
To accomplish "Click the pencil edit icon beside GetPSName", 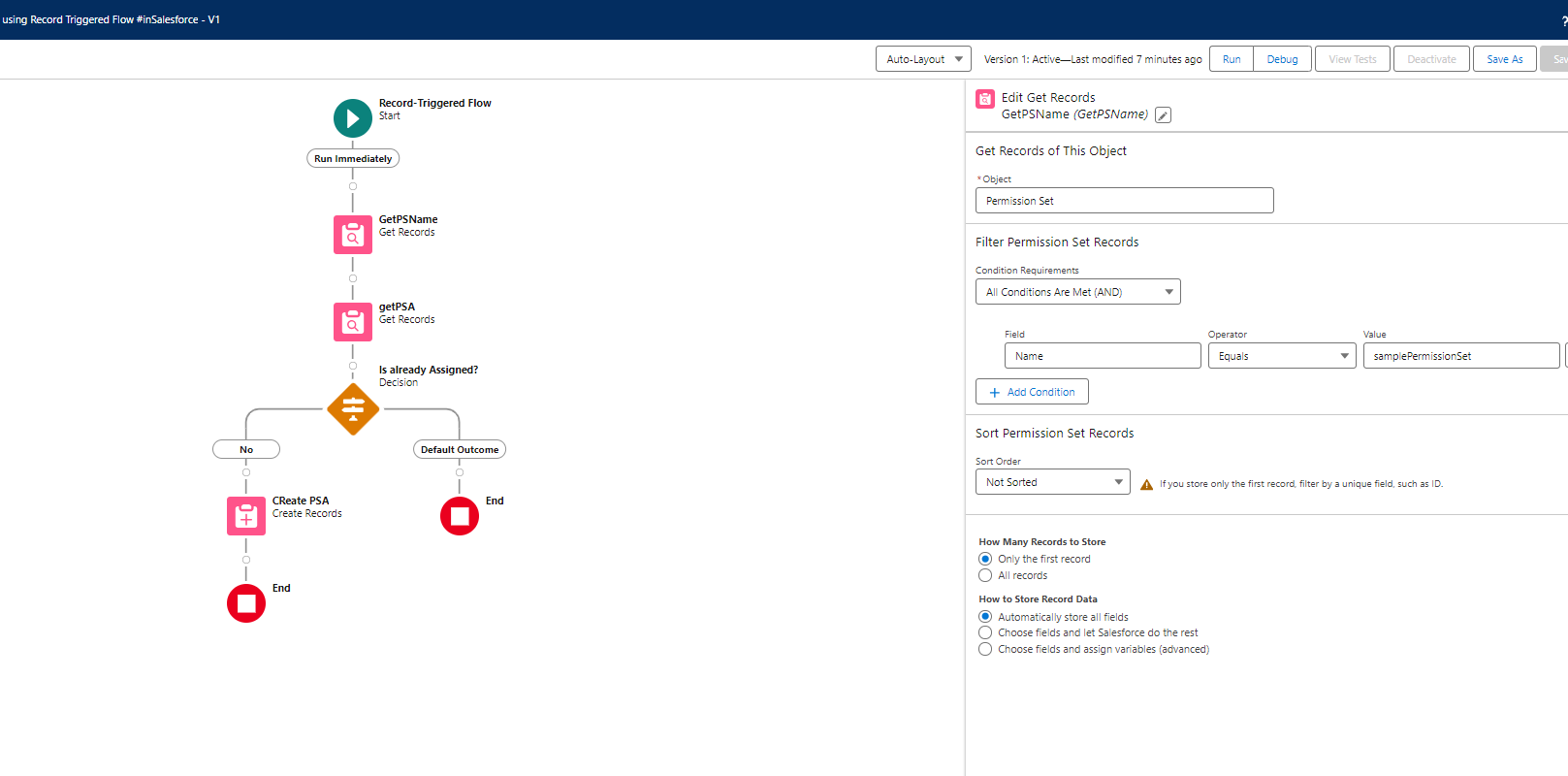I will 1163,115.
